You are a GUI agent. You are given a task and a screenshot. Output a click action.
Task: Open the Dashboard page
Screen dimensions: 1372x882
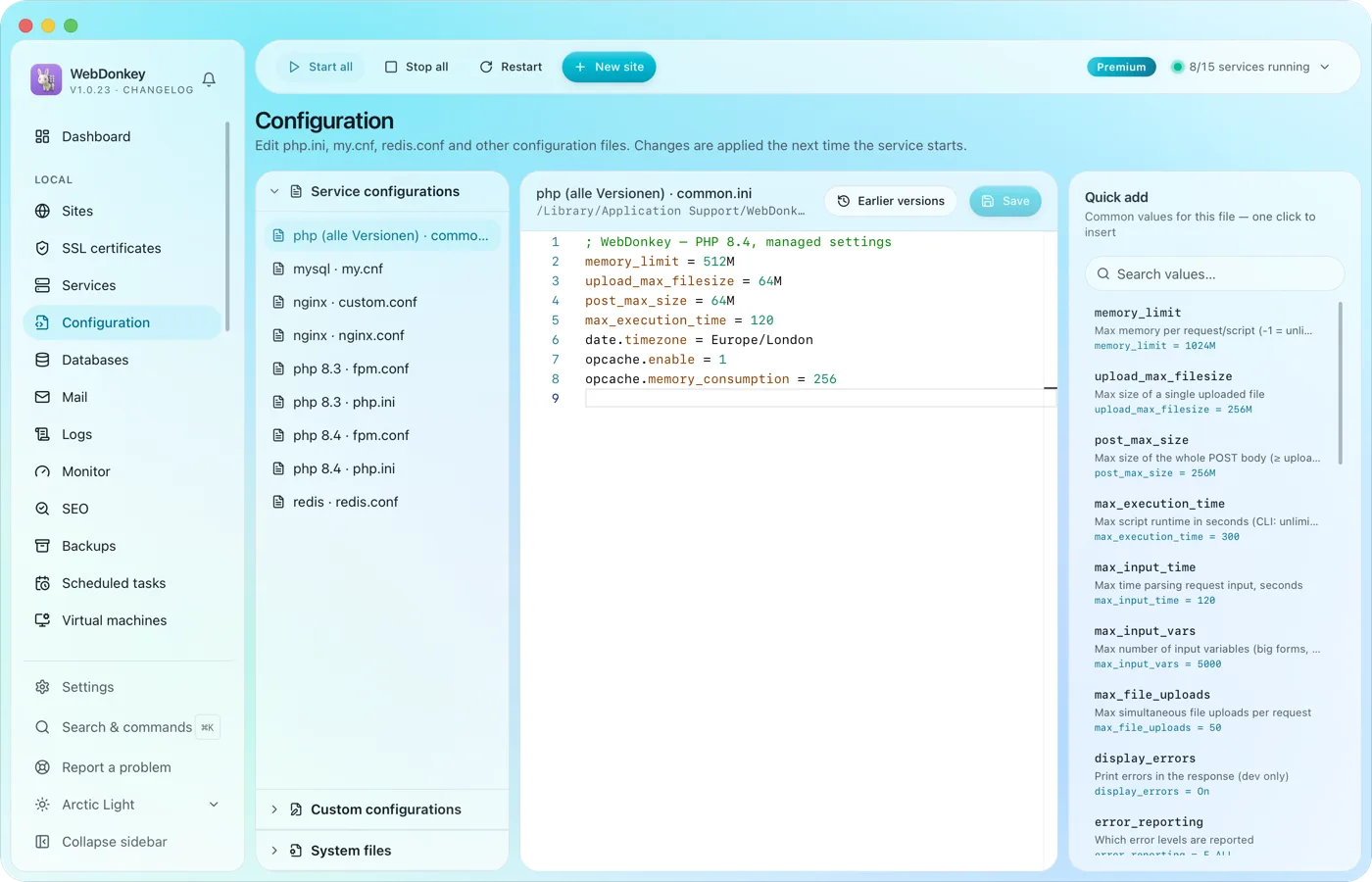tap(123, 136)
